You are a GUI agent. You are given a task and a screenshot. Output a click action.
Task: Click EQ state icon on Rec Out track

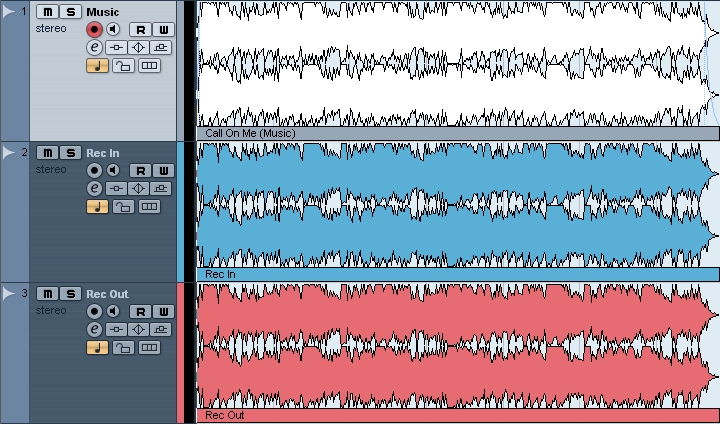[138, 329]
